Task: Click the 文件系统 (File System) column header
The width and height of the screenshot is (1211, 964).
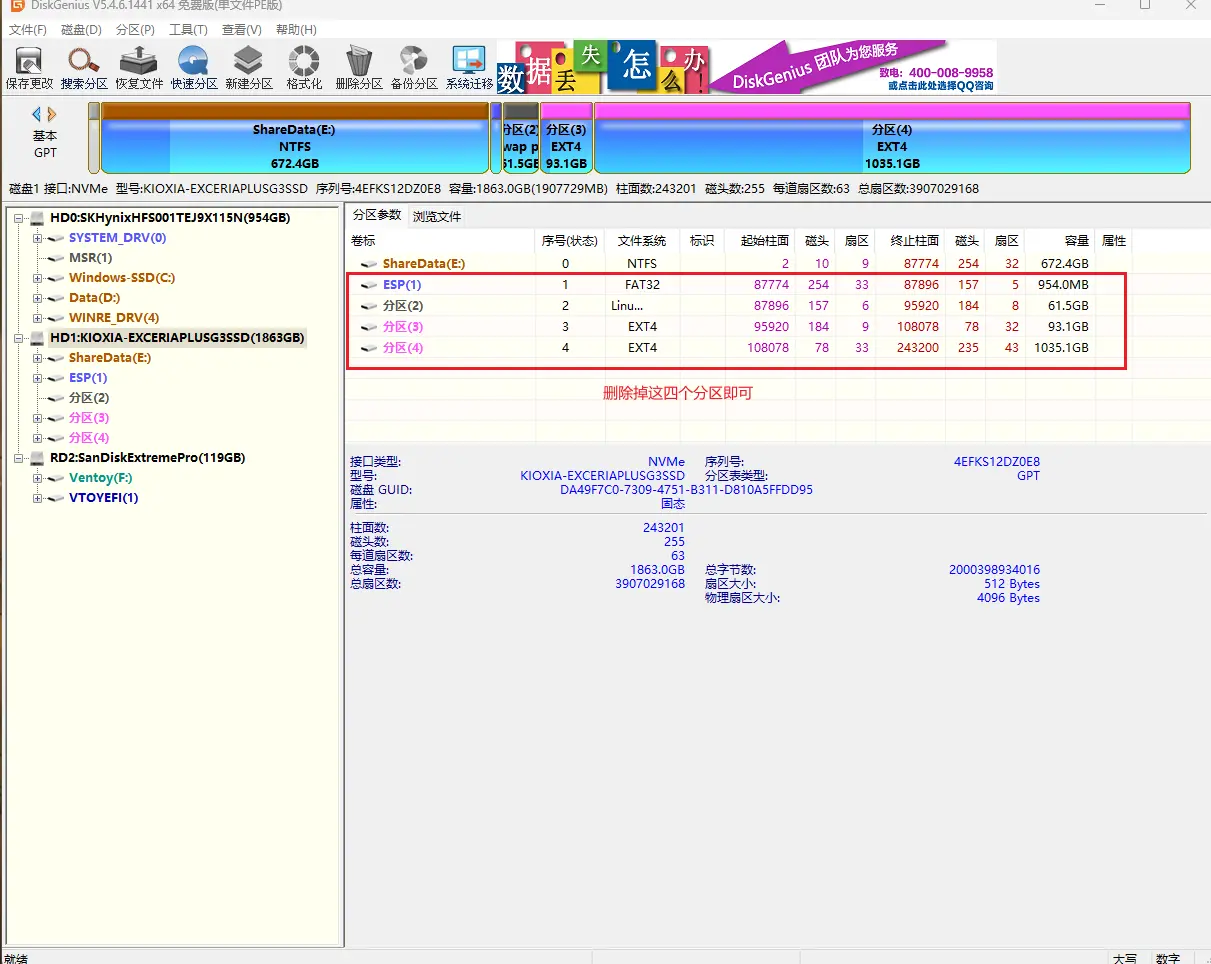Action: [x=642, y=241]
